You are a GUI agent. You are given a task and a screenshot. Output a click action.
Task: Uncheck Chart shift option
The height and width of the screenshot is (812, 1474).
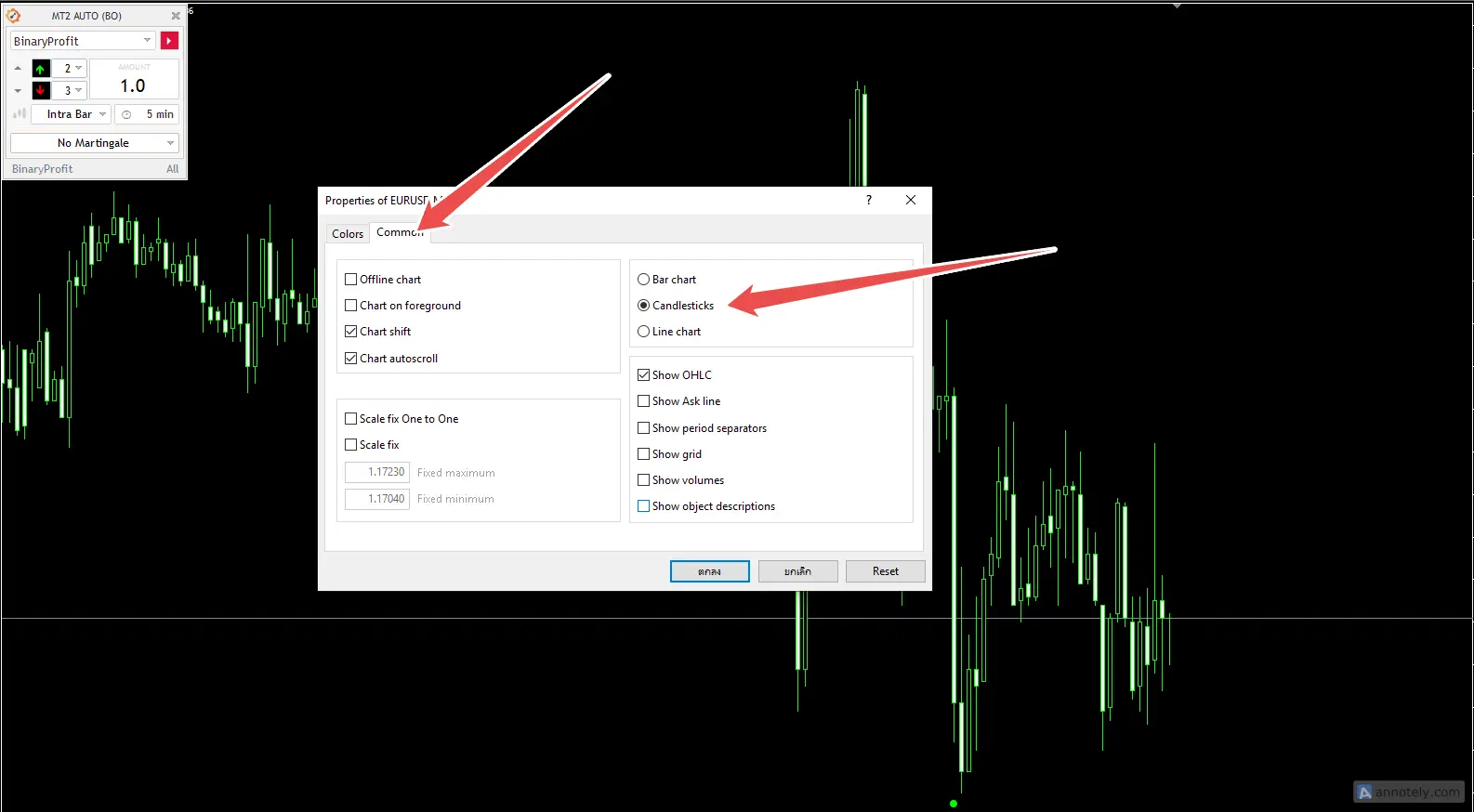[x=351, y=332]
